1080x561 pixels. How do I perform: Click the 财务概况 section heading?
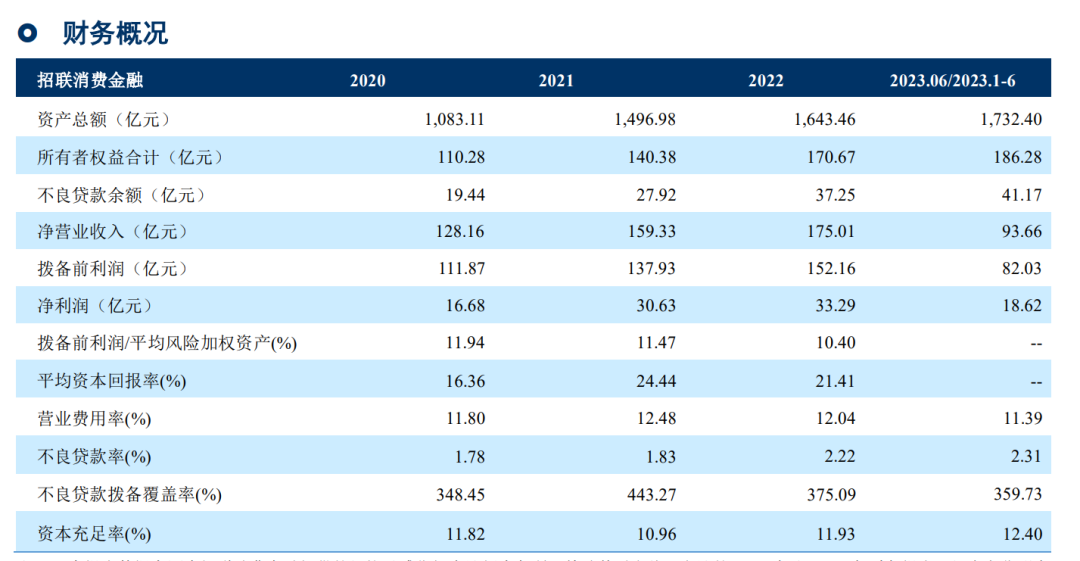pos(115,33)
